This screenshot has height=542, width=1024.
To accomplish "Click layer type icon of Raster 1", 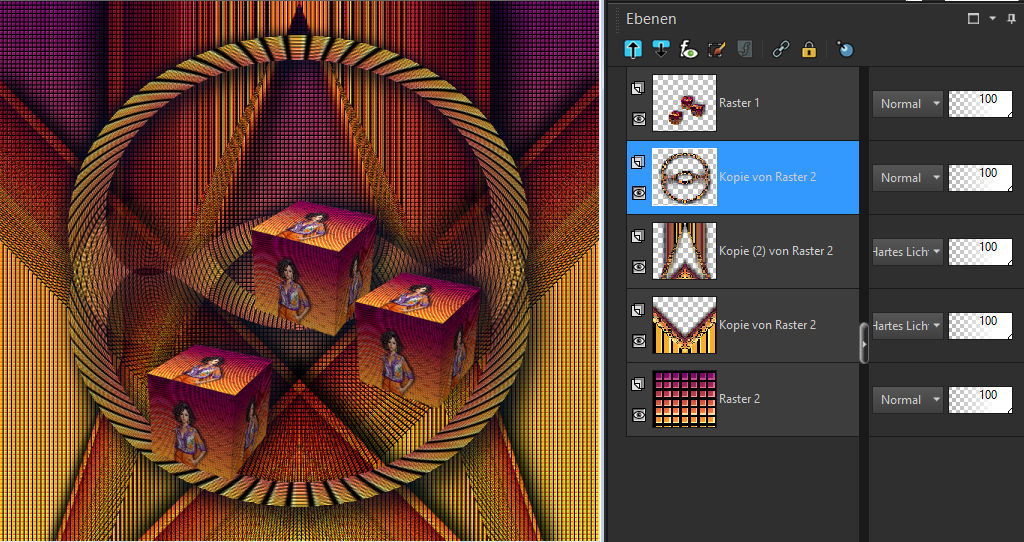I will pos(638,88).
